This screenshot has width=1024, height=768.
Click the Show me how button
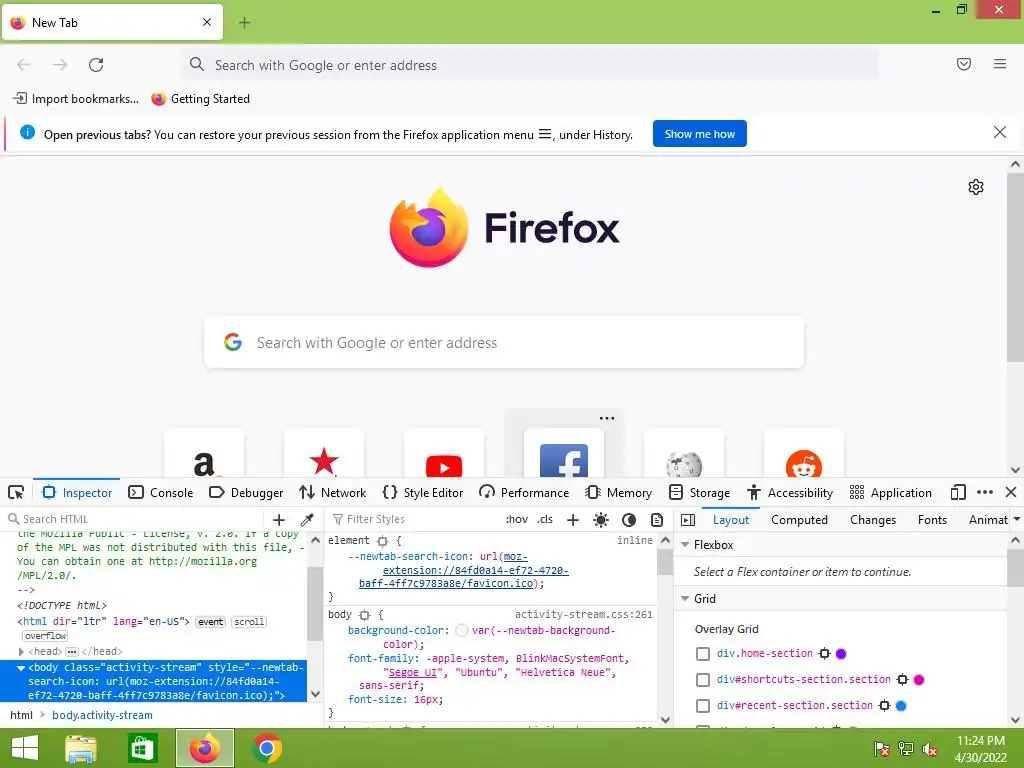pyautogui.click(x=699, y=134)
